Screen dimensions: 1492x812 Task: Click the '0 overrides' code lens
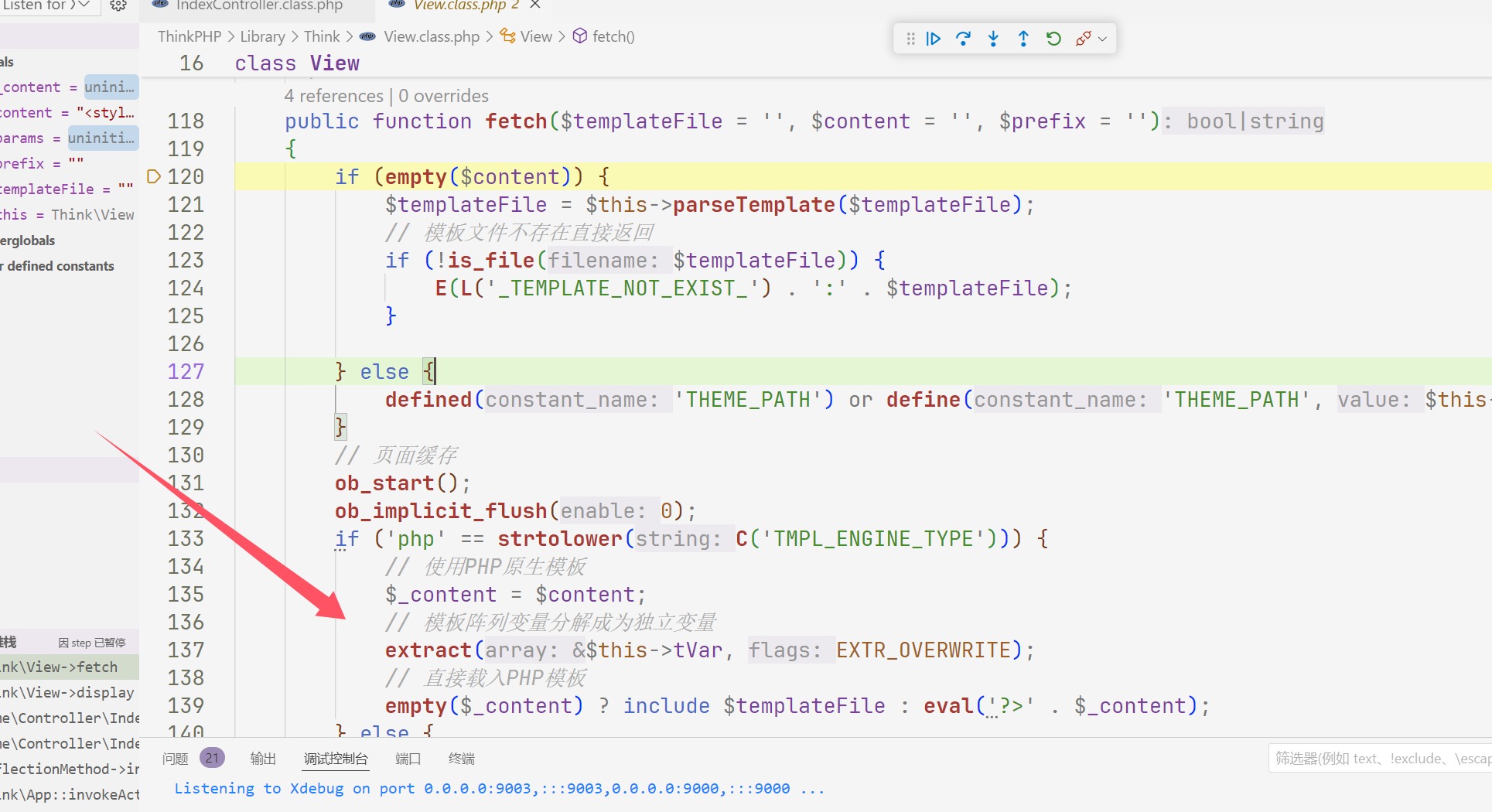[444, 96]
